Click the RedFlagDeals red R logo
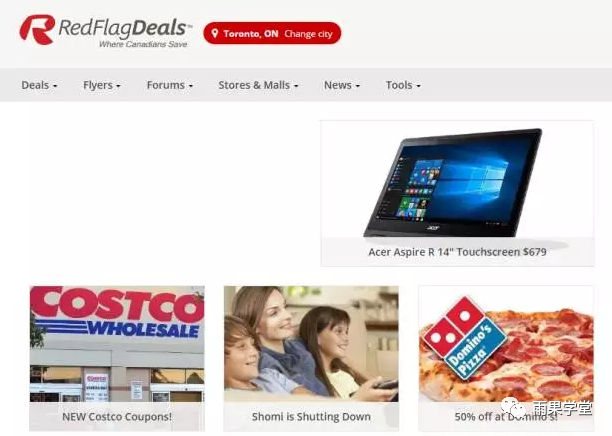612x436 pixels. pos(37,30)
